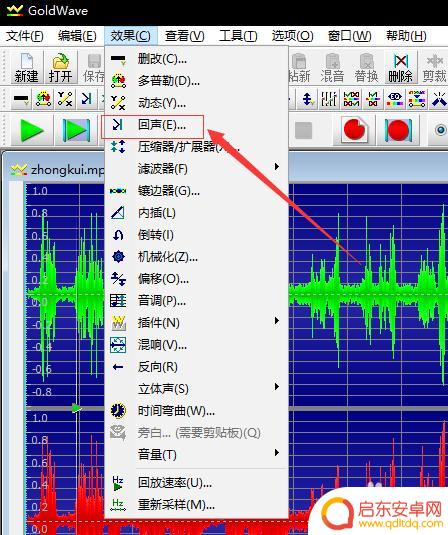Screen dimensions: 448x535
Task: Close the open 效果(C) menu
Action: pos(130,35)
